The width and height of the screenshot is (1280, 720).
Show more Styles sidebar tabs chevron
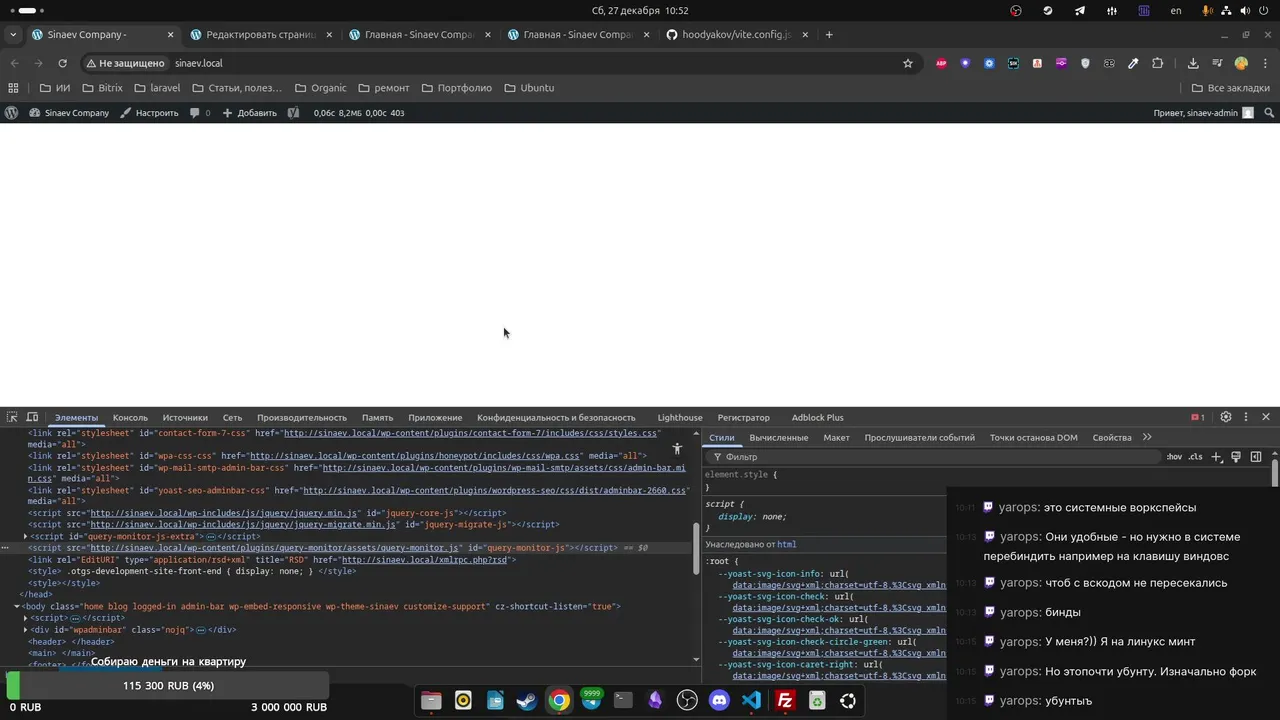[x=1147, y=437]
